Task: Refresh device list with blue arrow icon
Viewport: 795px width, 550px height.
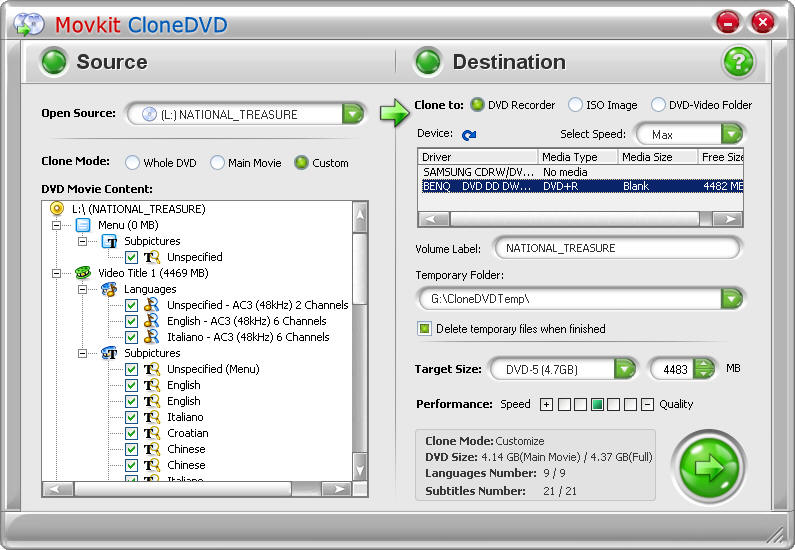Action: pos(469,135)
